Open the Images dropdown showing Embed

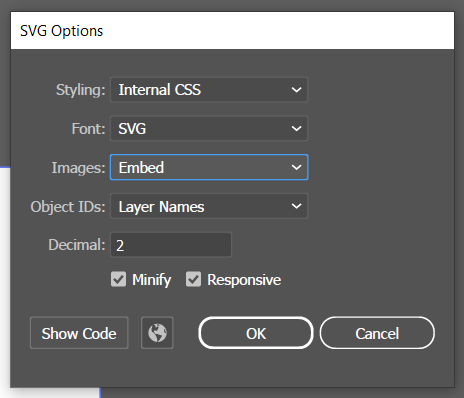click(209, 167)
